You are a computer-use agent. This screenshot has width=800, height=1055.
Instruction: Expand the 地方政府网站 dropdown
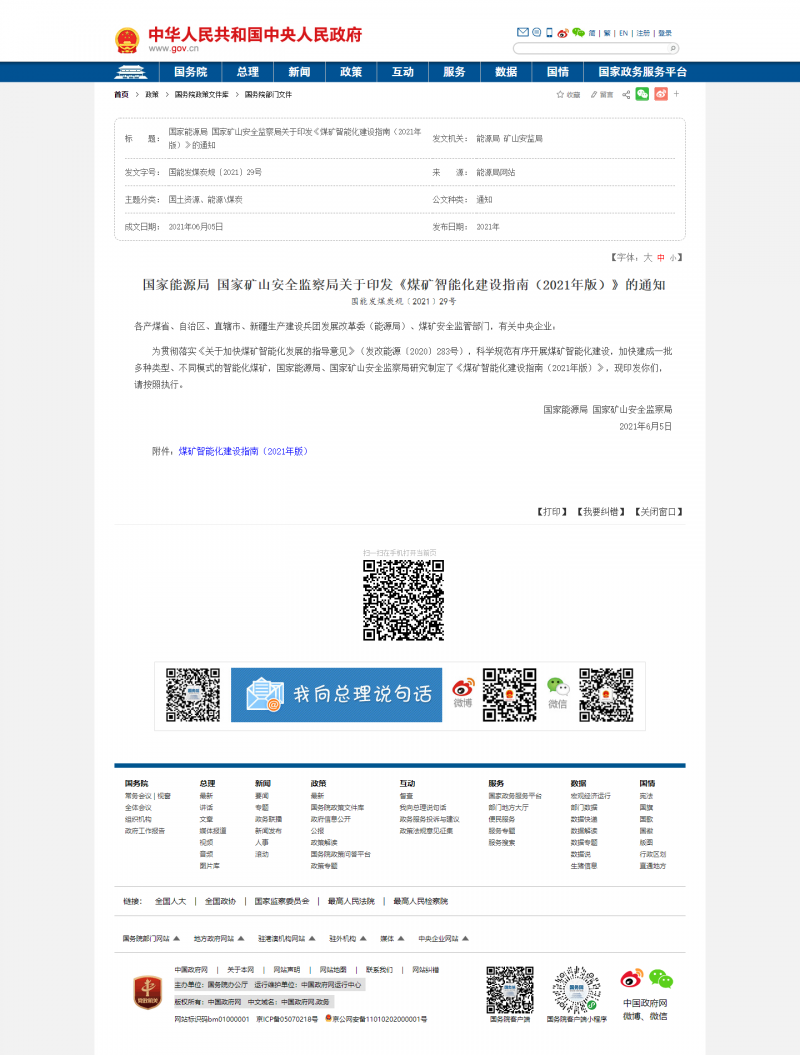click(x=219, y=939)
